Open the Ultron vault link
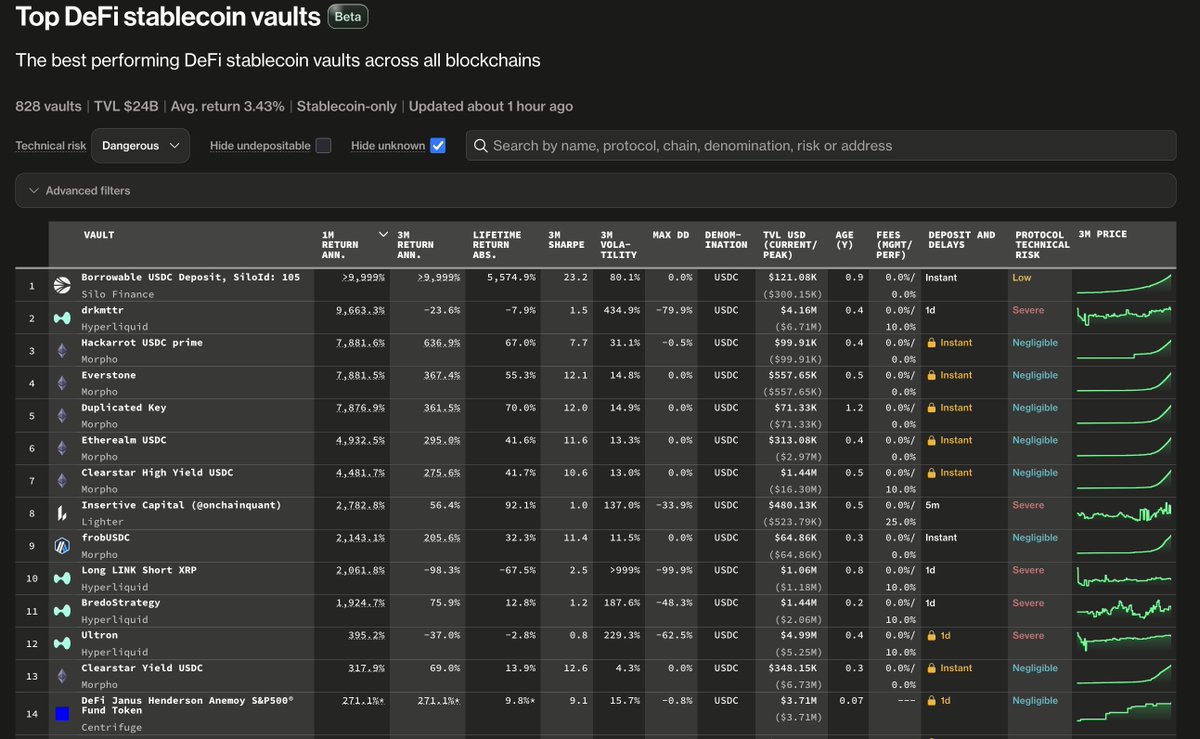 tap(100, 635)
